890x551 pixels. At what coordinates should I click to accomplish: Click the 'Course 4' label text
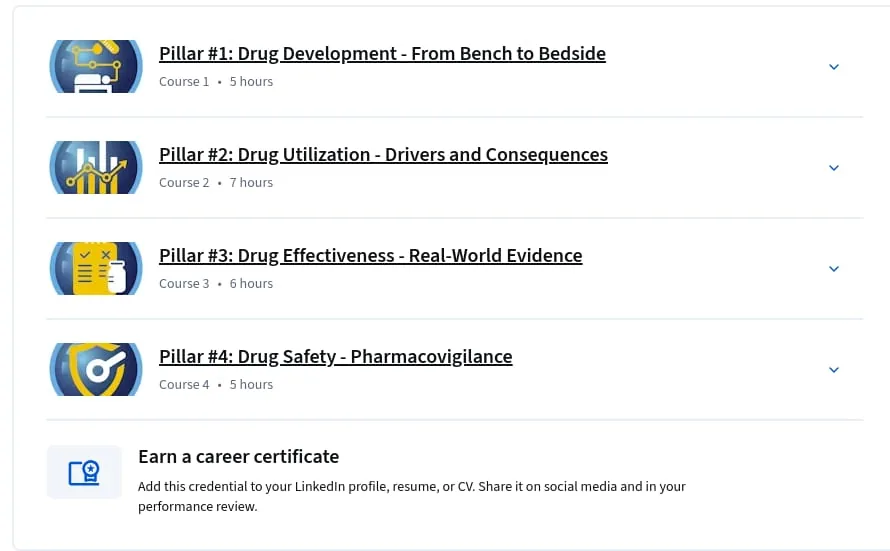pyautogui.click(x=184, y=385)
